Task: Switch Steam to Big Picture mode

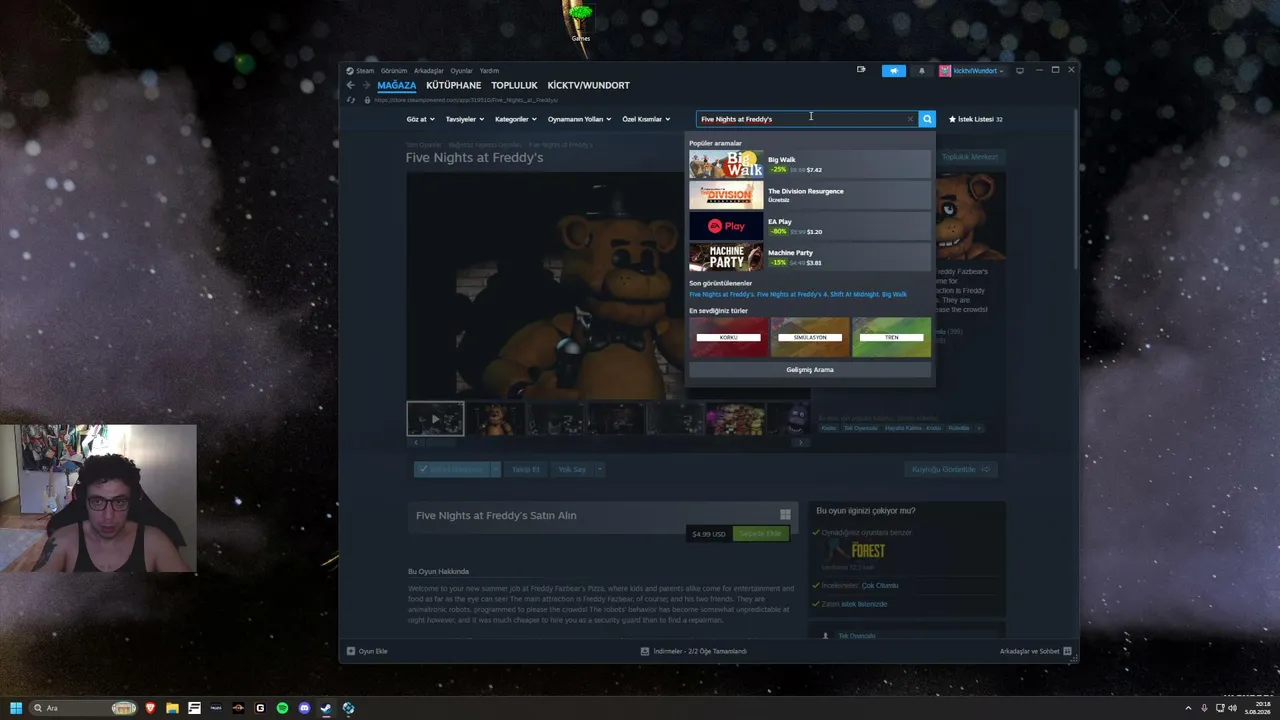Action: pos(1020,70)
